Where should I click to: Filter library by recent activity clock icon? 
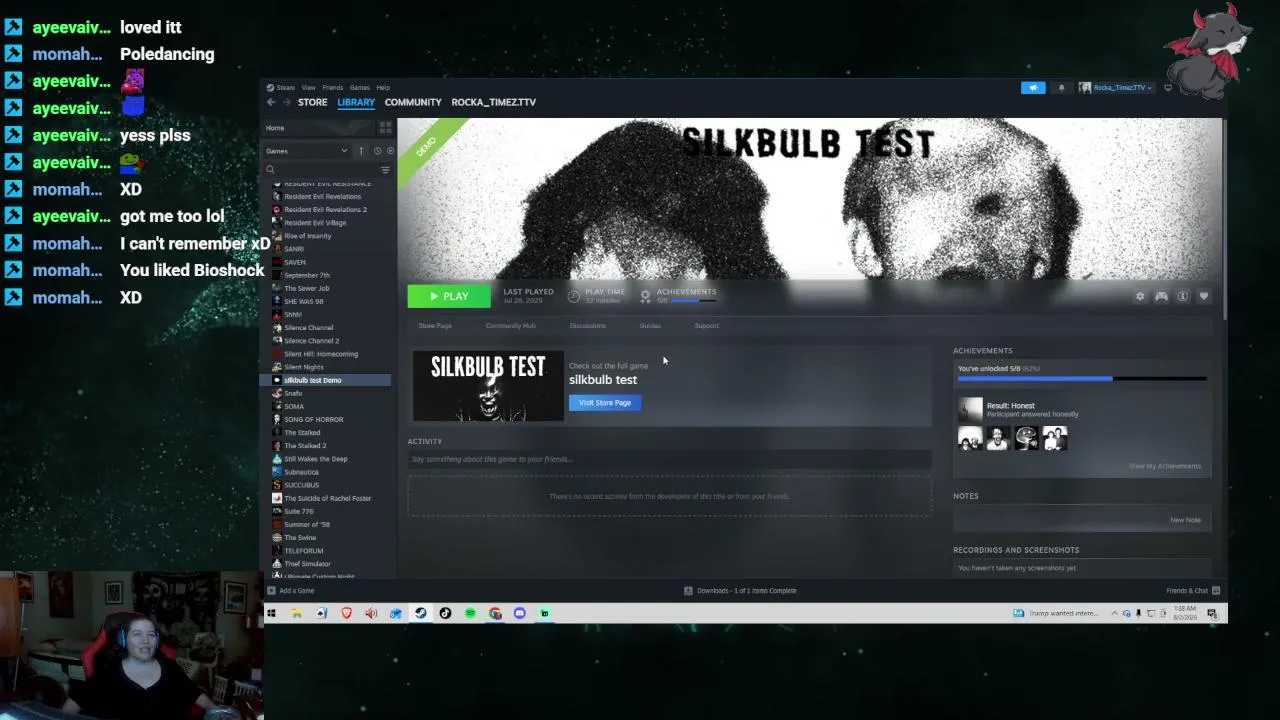point(377,151)
